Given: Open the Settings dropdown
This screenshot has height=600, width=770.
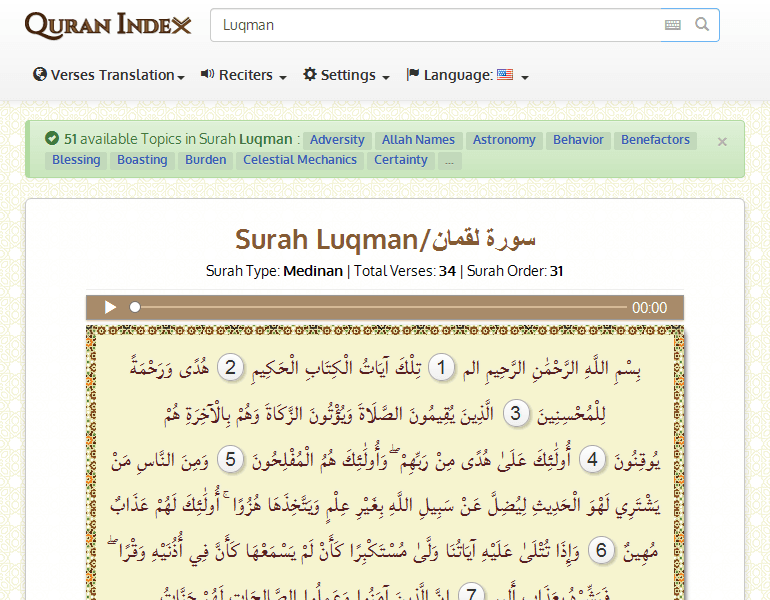Looking at the screenshot, I should [x=346, y=75].
